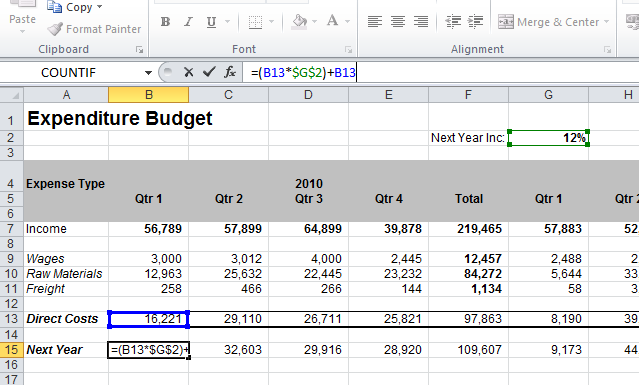Click the Borders icon
Screen dimensions: 639x385
pyautogui.click(x=256, y=22)
